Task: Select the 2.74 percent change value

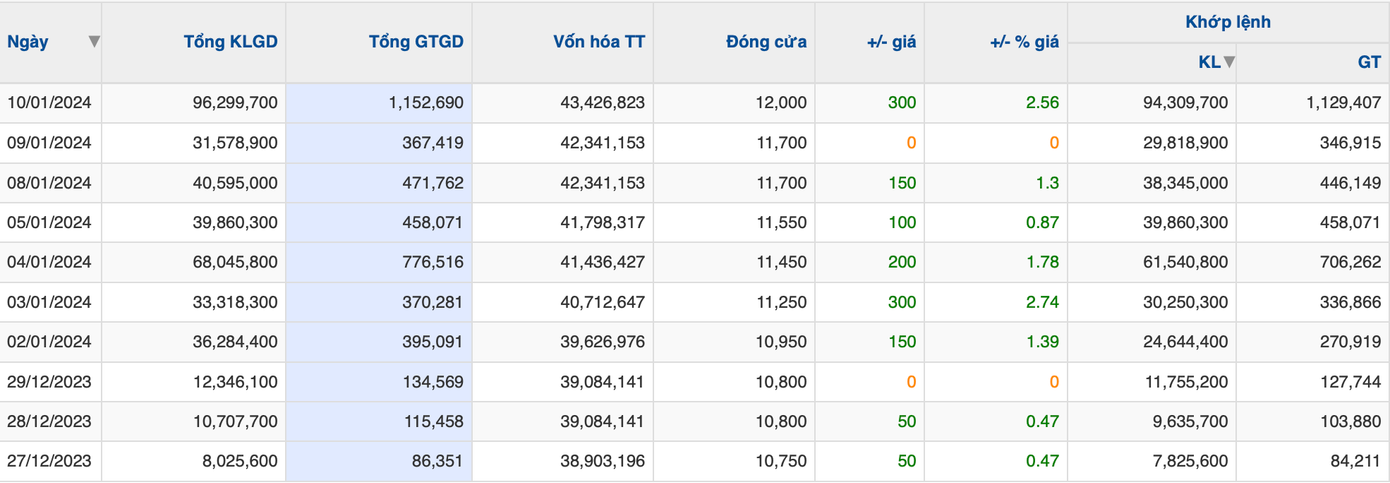Action: [1041, 302]
